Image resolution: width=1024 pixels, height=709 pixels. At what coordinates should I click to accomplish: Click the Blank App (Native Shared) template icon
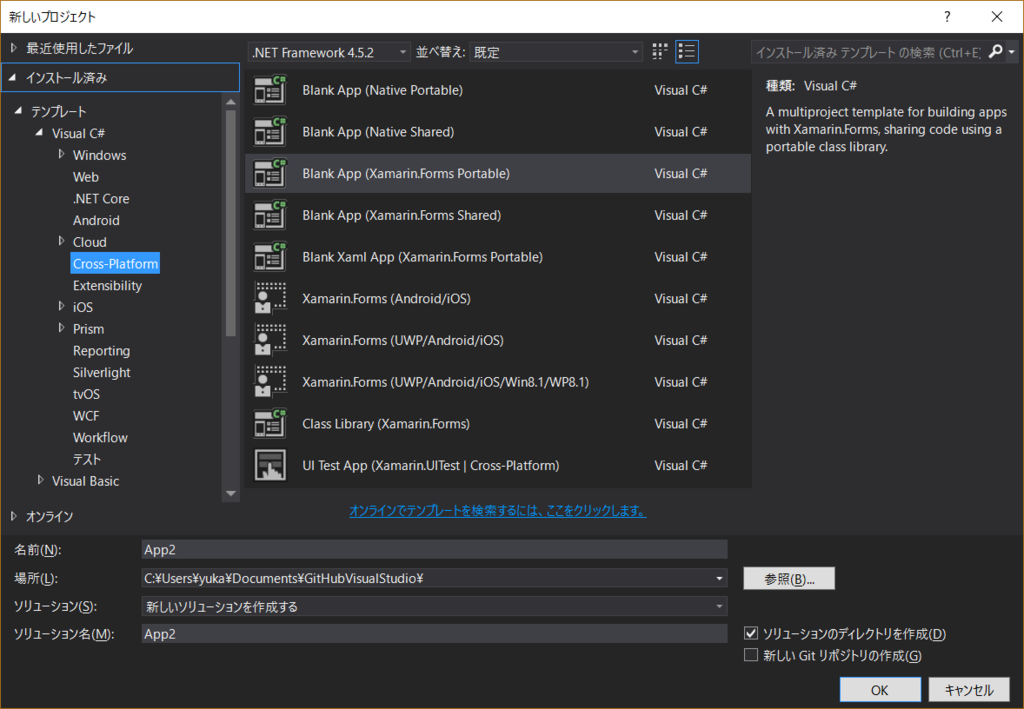(x=270, y=132)
